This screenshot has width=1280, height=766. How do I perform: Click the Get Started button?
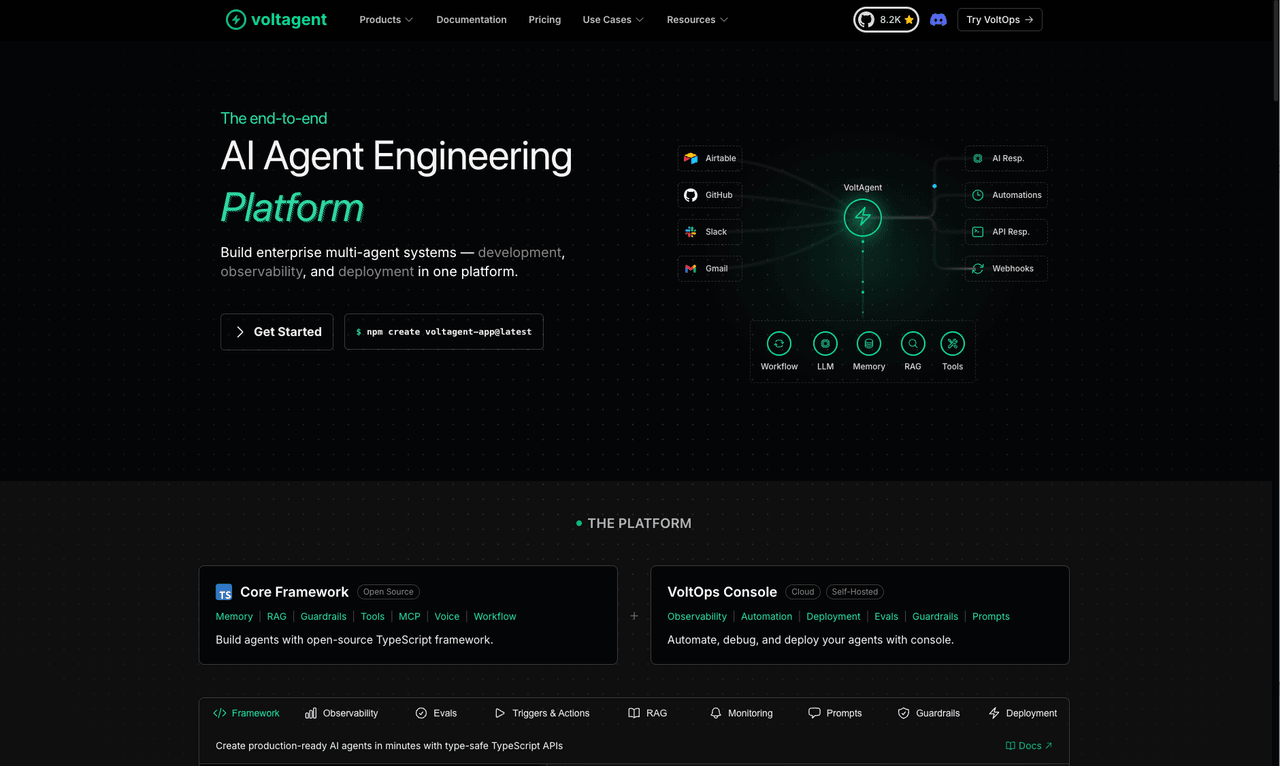(x=276, y=331)
